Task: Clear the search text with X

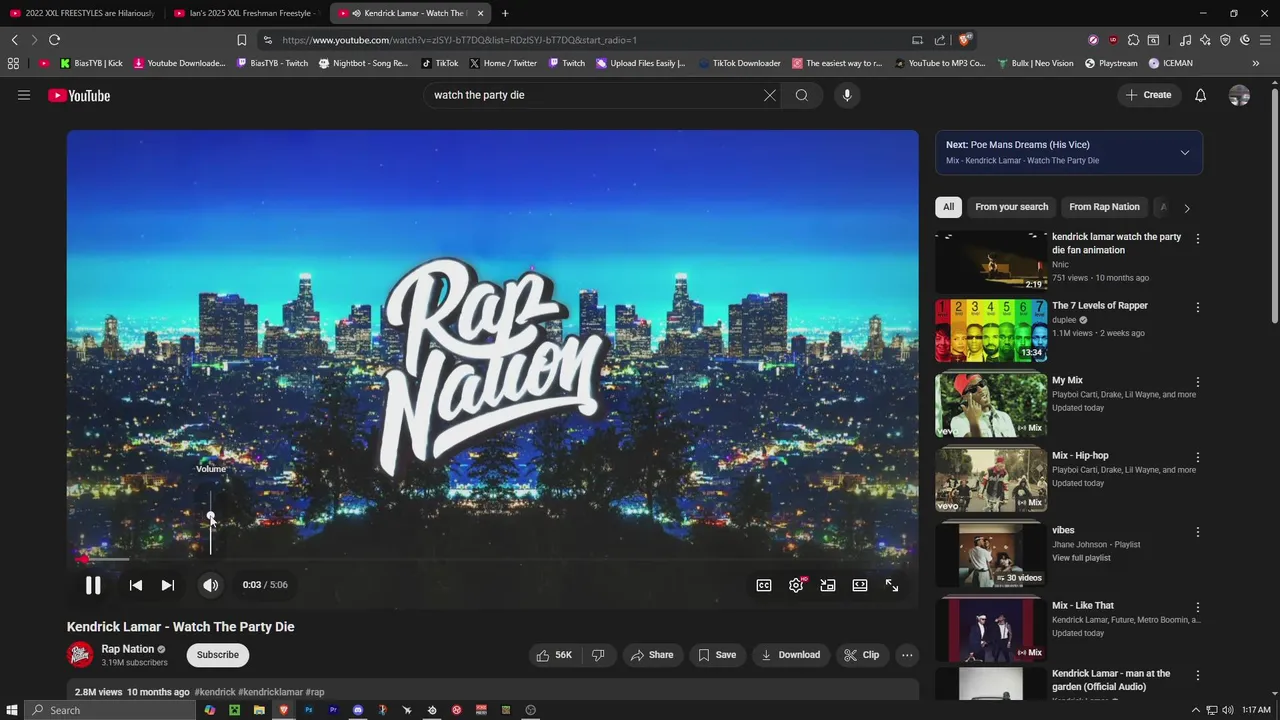Action: coord(770,95)
